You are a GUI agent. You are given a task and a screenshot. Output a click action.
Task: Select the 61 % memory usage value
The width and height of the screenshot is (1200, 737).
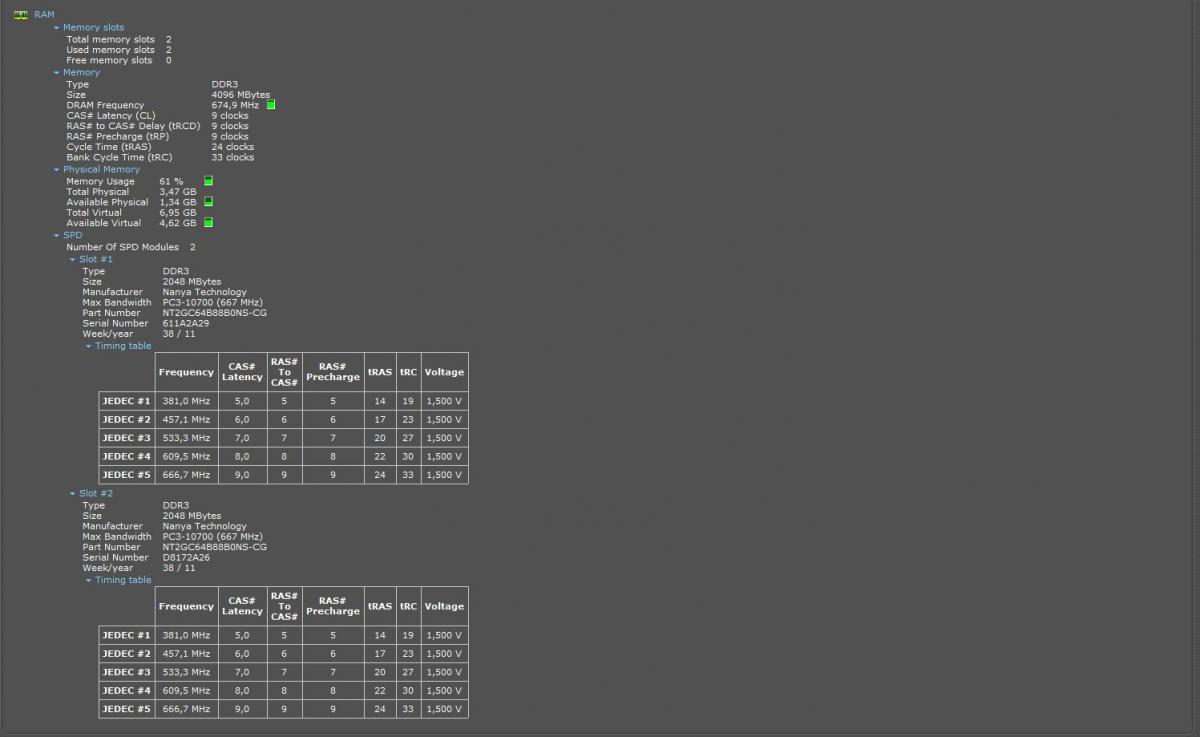[x=171, y=182]
